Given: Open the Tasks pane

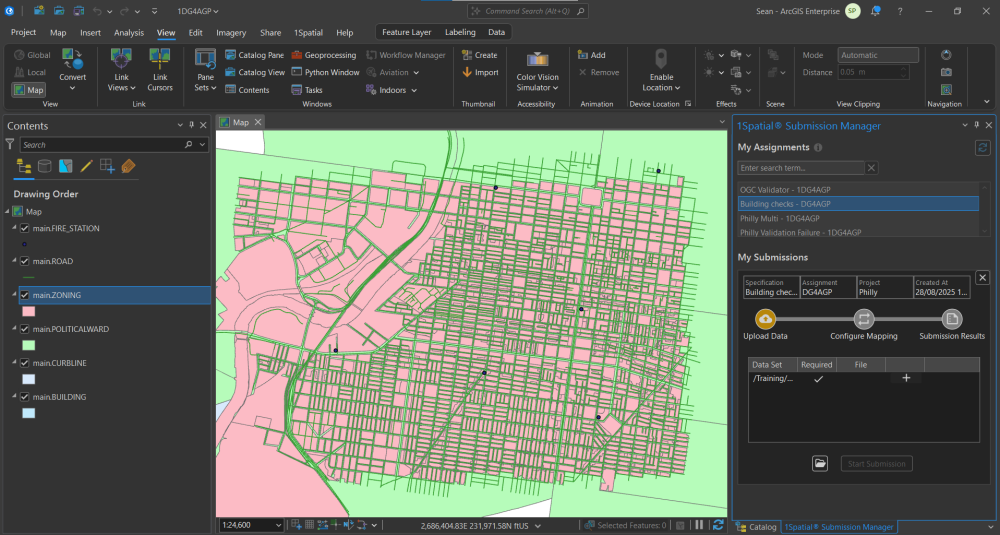Looking at the screenshot, I should 307,90.
